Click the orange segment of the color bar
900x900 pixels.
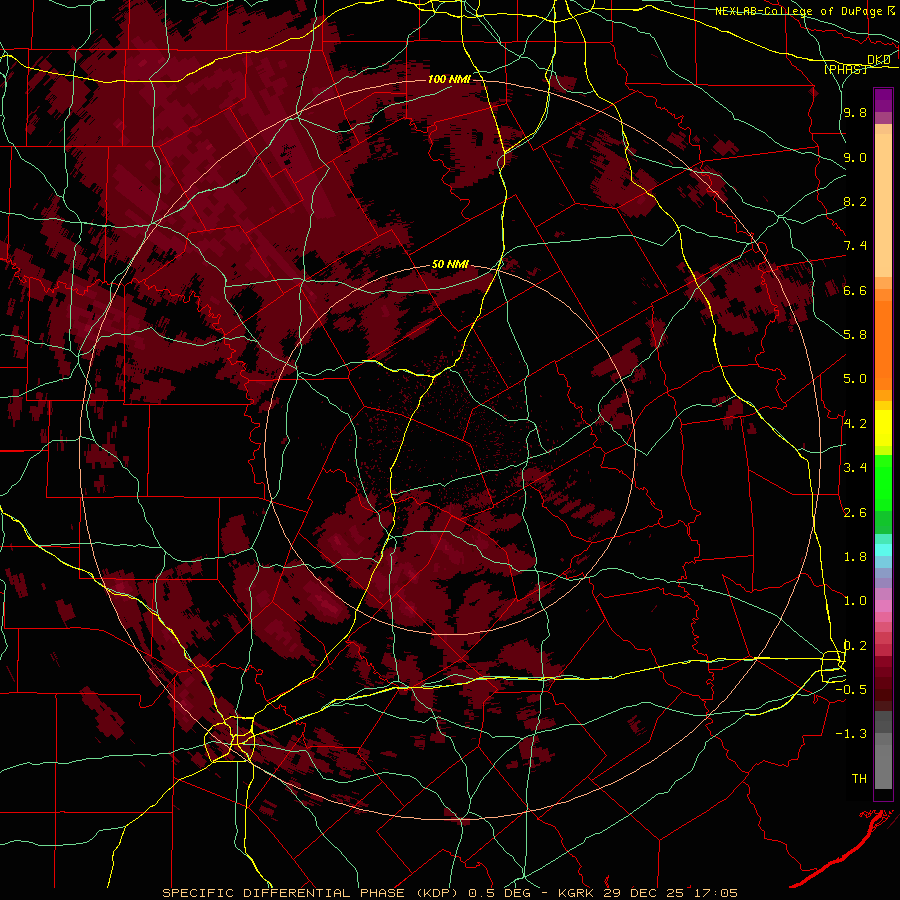point(883,346)
